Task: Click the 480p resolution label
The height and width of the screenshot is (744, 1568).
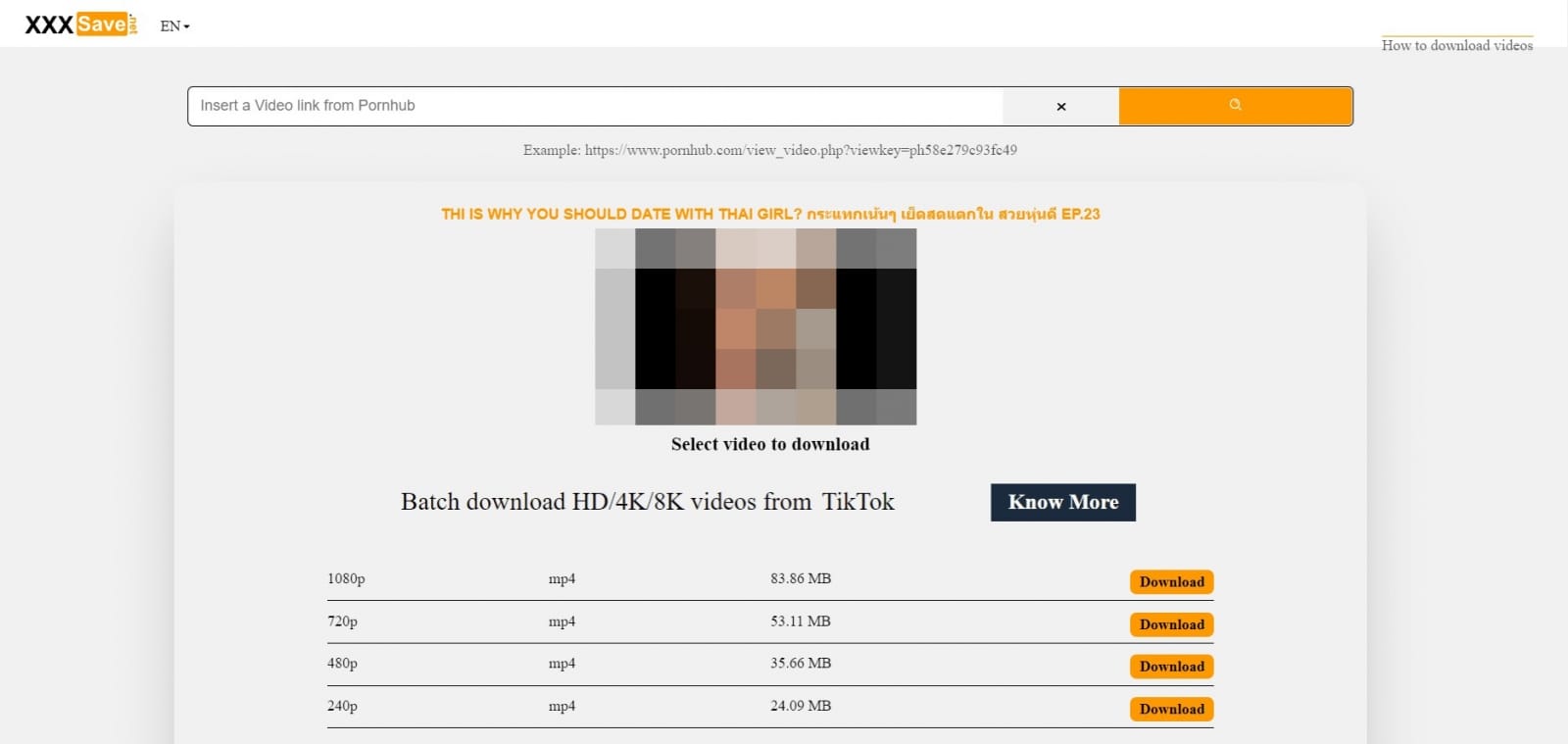Action: [342, 664]
